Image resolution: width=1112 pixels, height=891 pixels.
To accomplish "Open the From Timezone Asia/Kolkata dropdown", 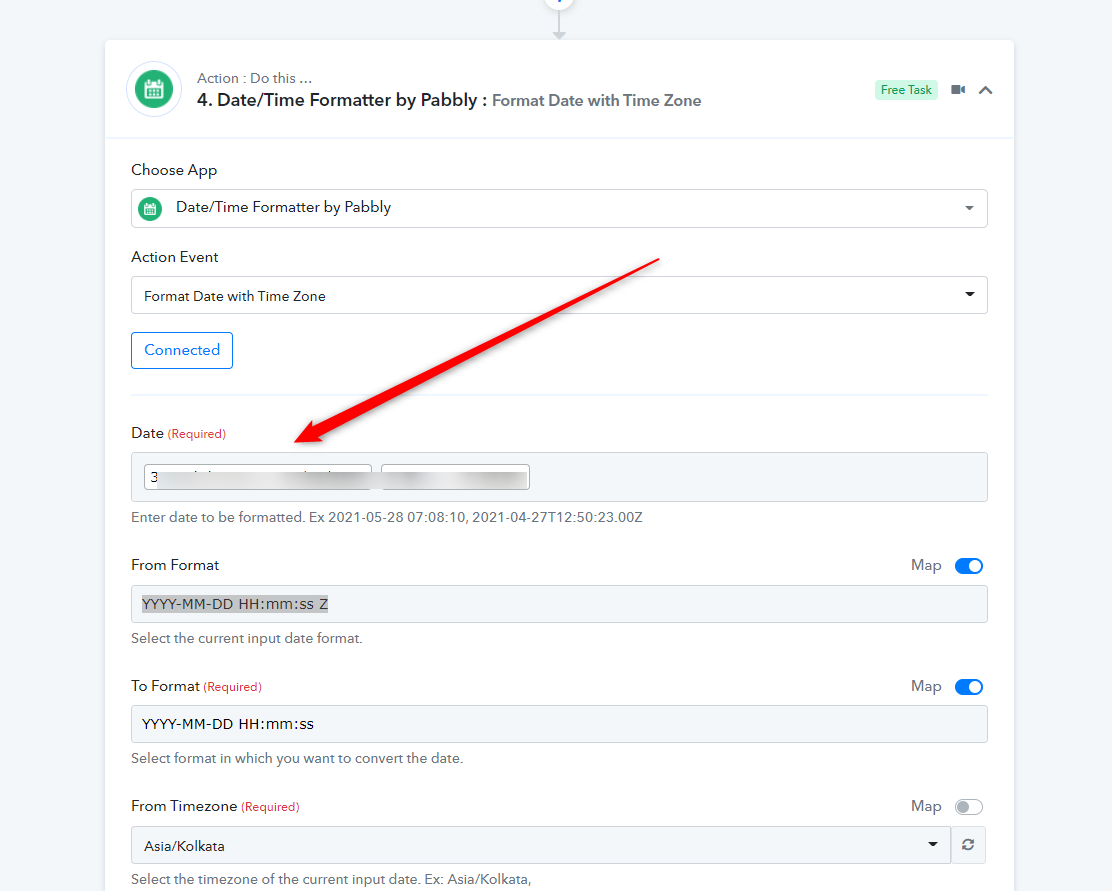I will (540, 845).
